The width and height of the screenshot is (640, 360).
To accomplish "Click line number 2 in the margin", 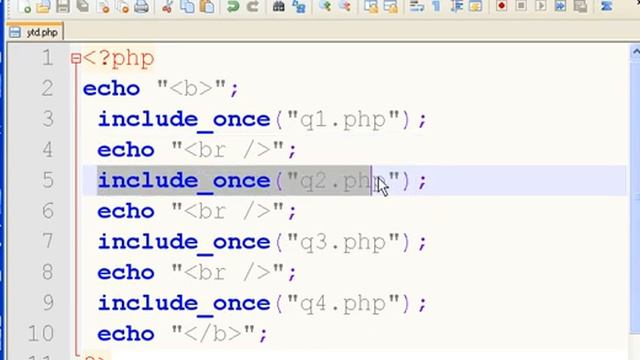I will 47,88.
